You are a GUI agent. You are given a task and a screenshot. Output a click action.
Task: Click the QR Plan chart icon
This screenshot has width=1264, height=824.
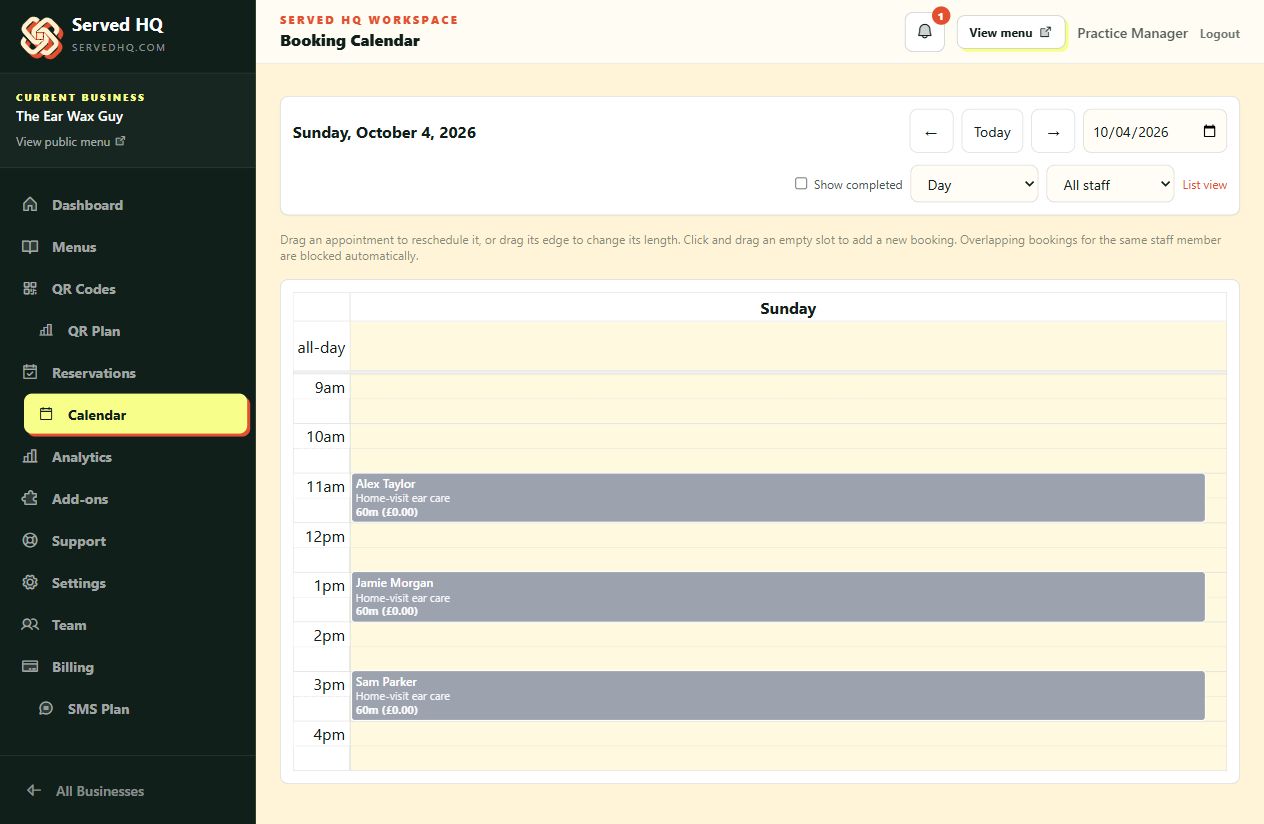tap(46, 331)
